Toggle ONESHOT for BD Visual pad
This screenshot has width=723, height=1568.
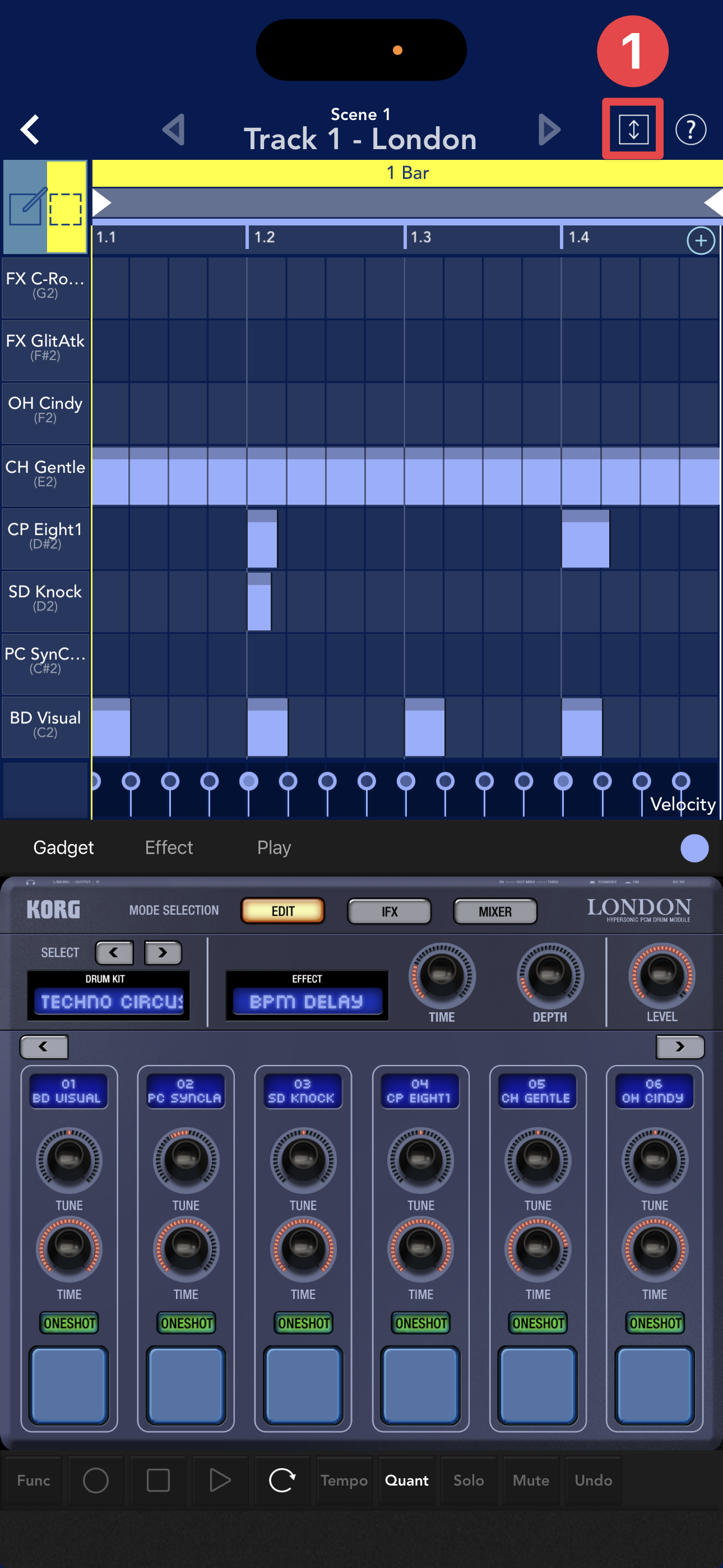[x=69, y=1323]
